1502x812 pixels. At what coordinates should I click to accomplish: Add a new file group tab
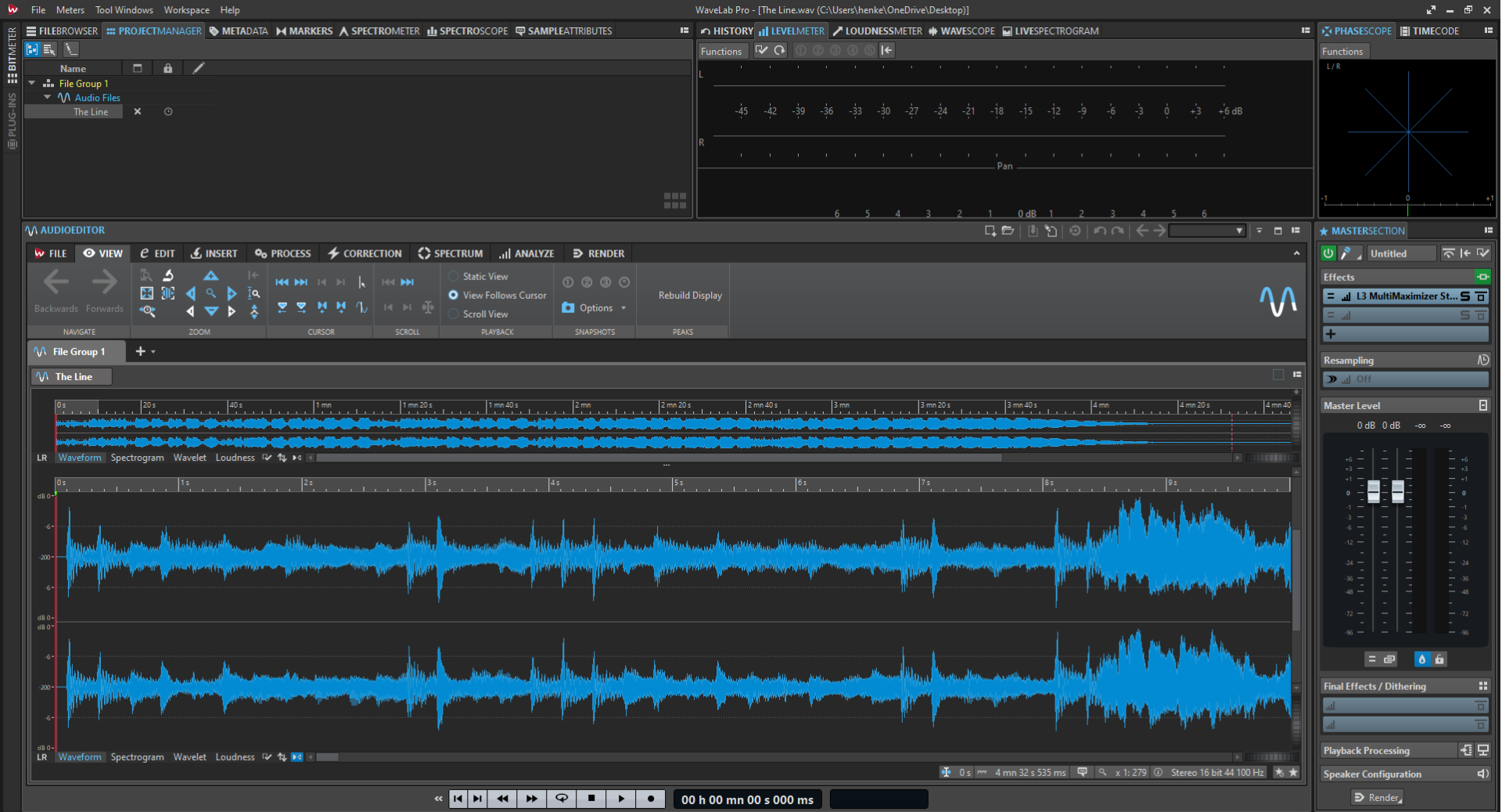coord(140,352)
